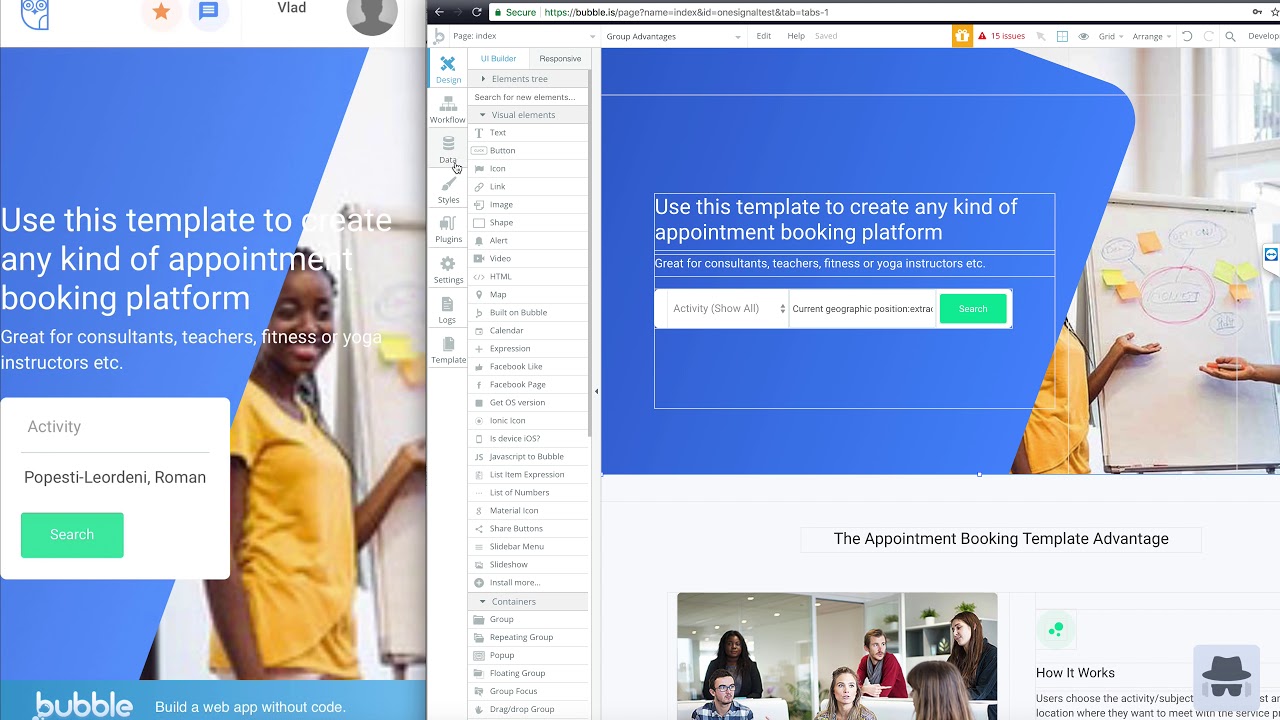Open the Arrange dropdown
The image size is (1280, 720).
pyautogui.click(x=1152, y=36)
